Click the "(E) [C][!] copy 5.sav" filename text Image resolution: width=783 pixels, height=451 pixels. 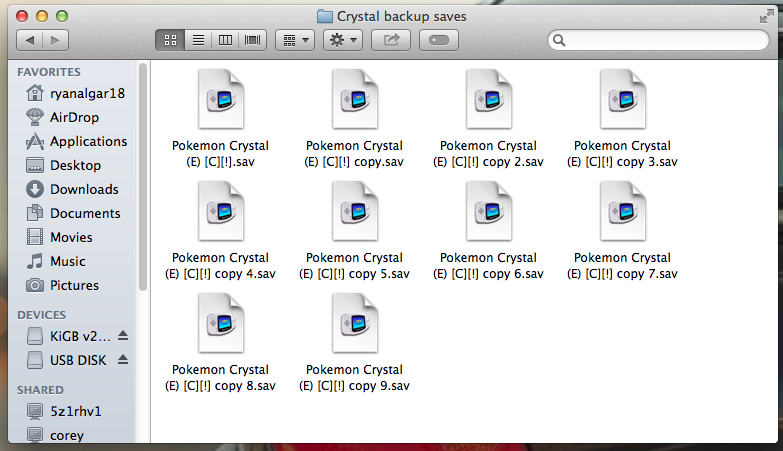(354, 274)
